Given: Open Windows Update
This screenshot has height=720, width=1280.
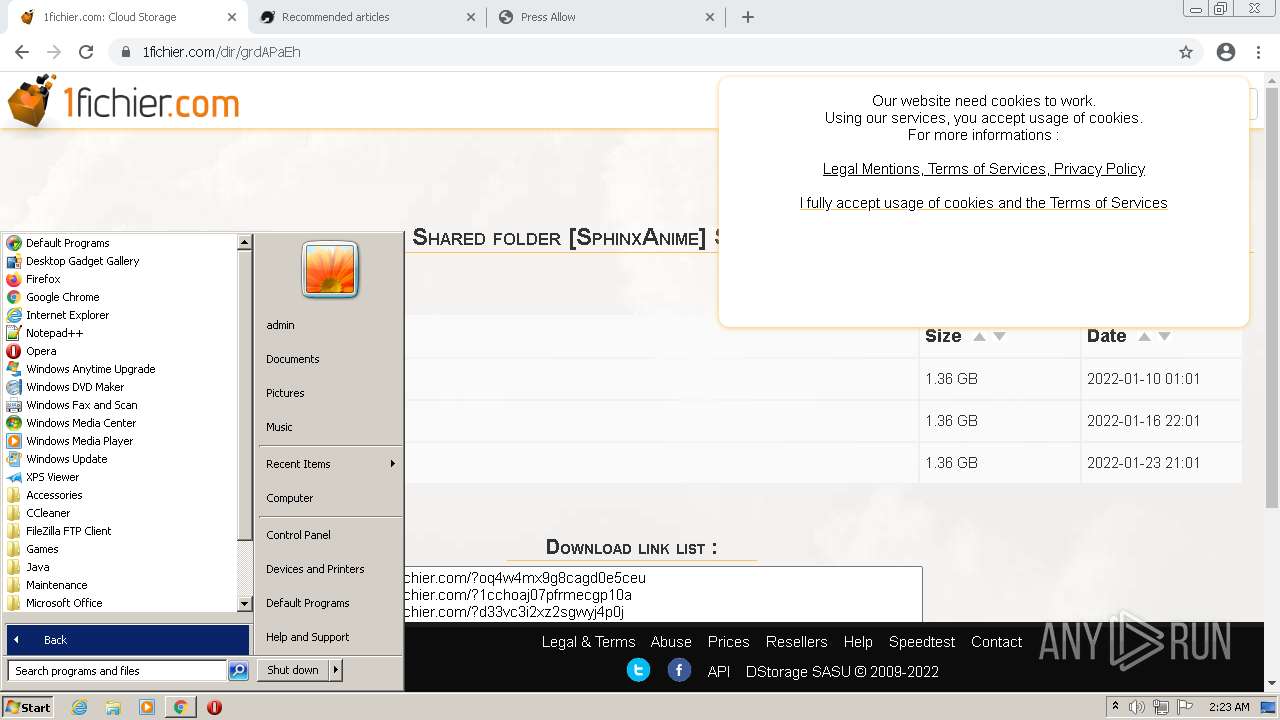Looking at the screenshot, I should click(66, 459).
